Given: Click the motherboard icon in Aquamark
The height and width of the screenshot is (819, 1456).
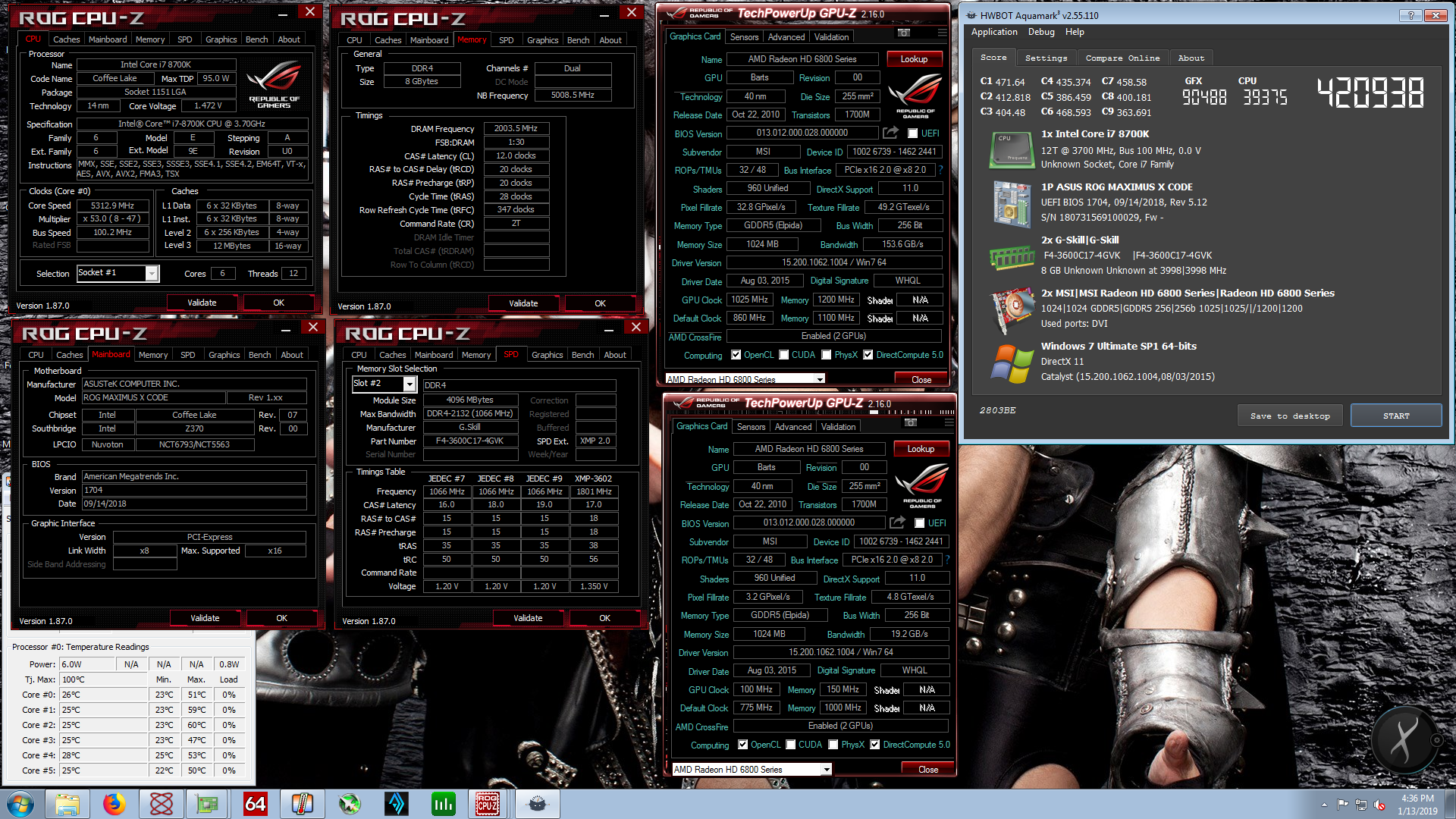Looking at the screenshot, I should [1011, 204].
